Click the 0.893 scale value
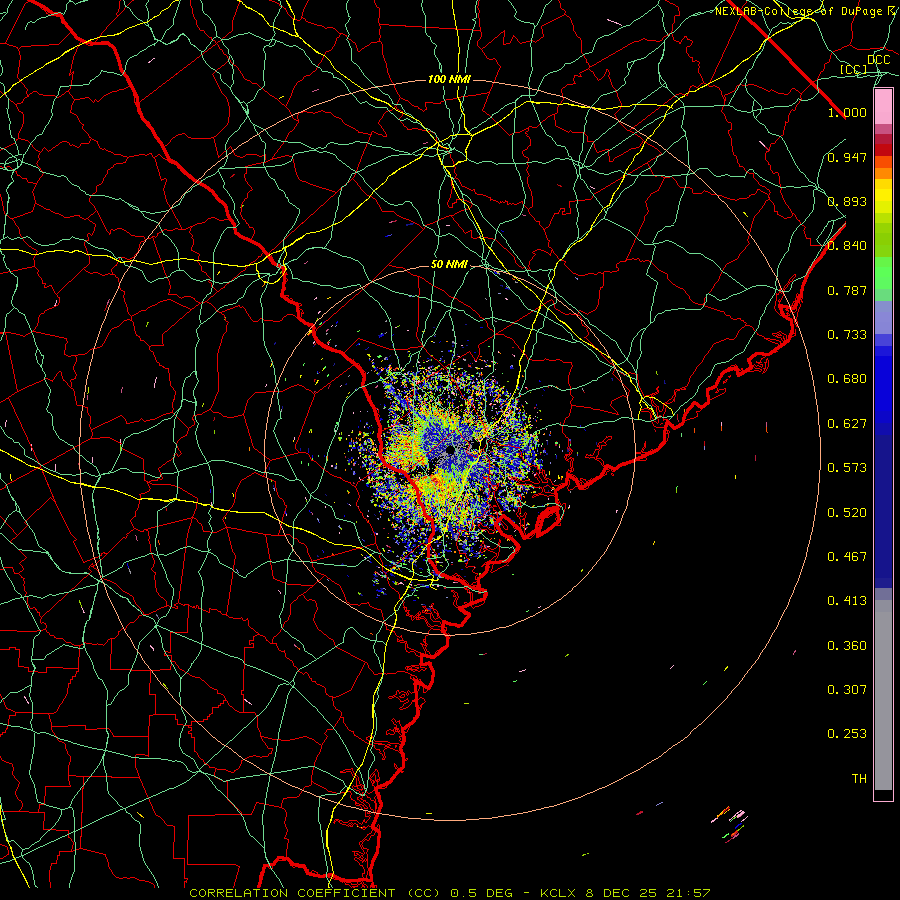900x900 pixels. (847, 201)
